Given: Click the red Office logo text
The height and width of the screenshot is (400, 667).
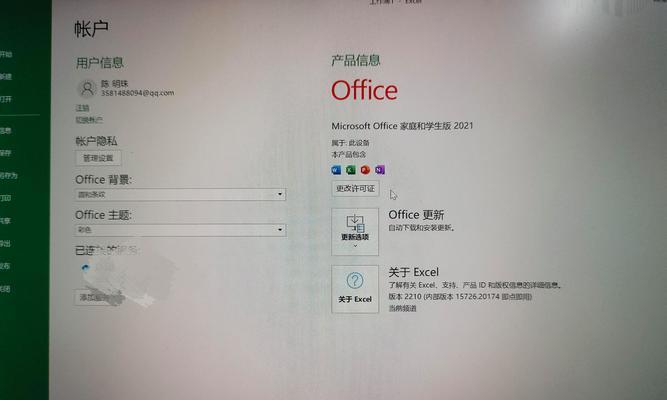Looking at the screenshot, I should (x=364, y=90).
